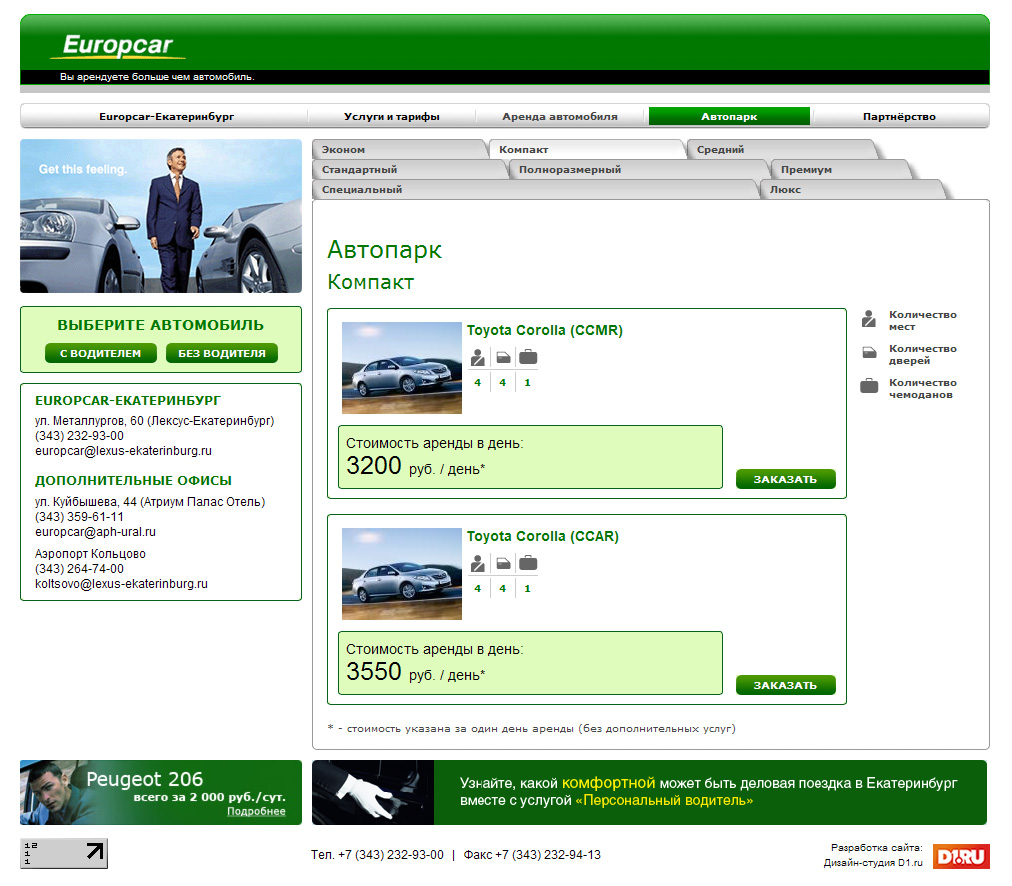This screenshot has width=1012, height=886.
Task: Open the «Персональный водитель» service link
Action: [x=664, y=800]
